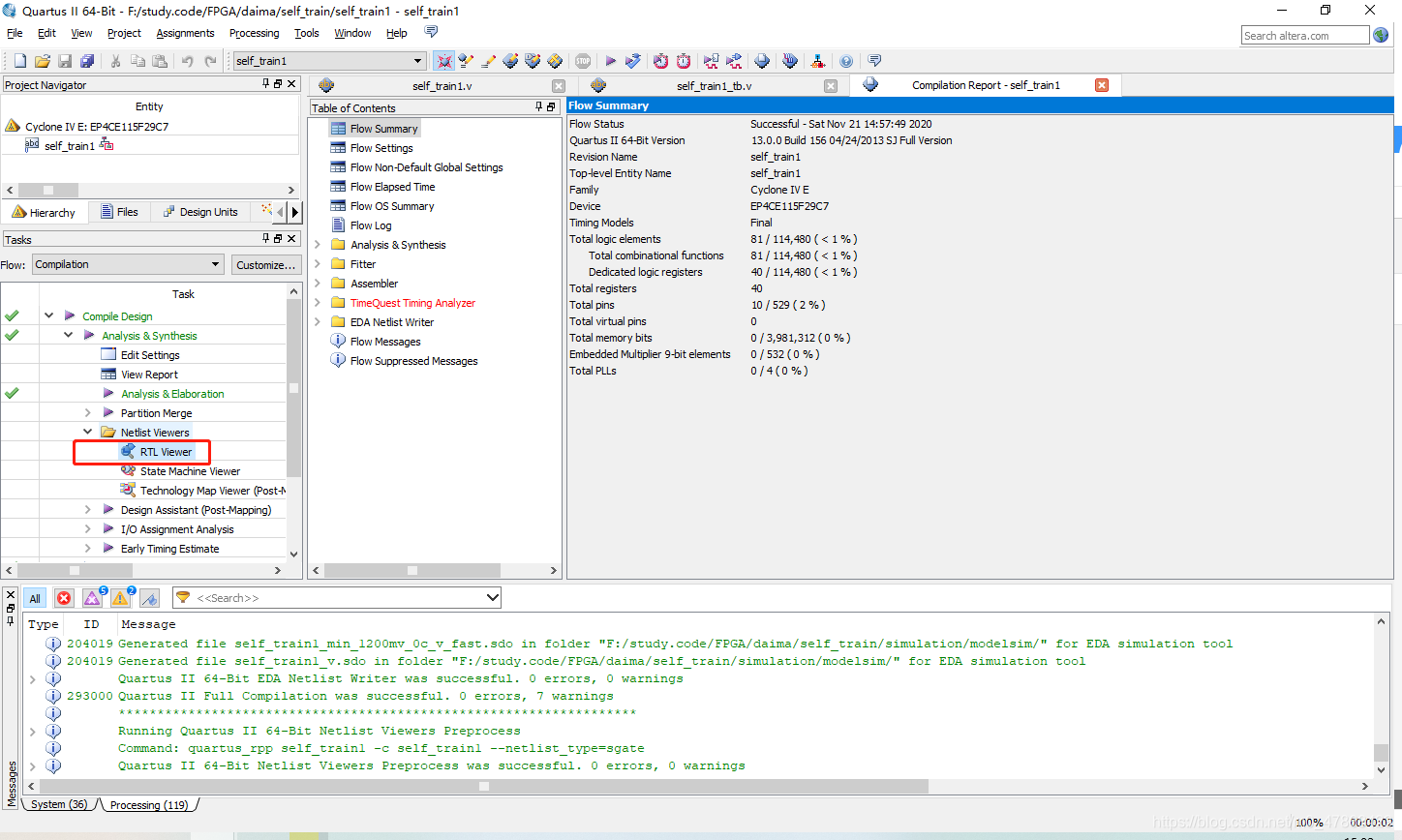This screenshot has width=1402, height=840.
Task: Click the Help question-mark toolbar icon
Action: (x=846, y=61)
